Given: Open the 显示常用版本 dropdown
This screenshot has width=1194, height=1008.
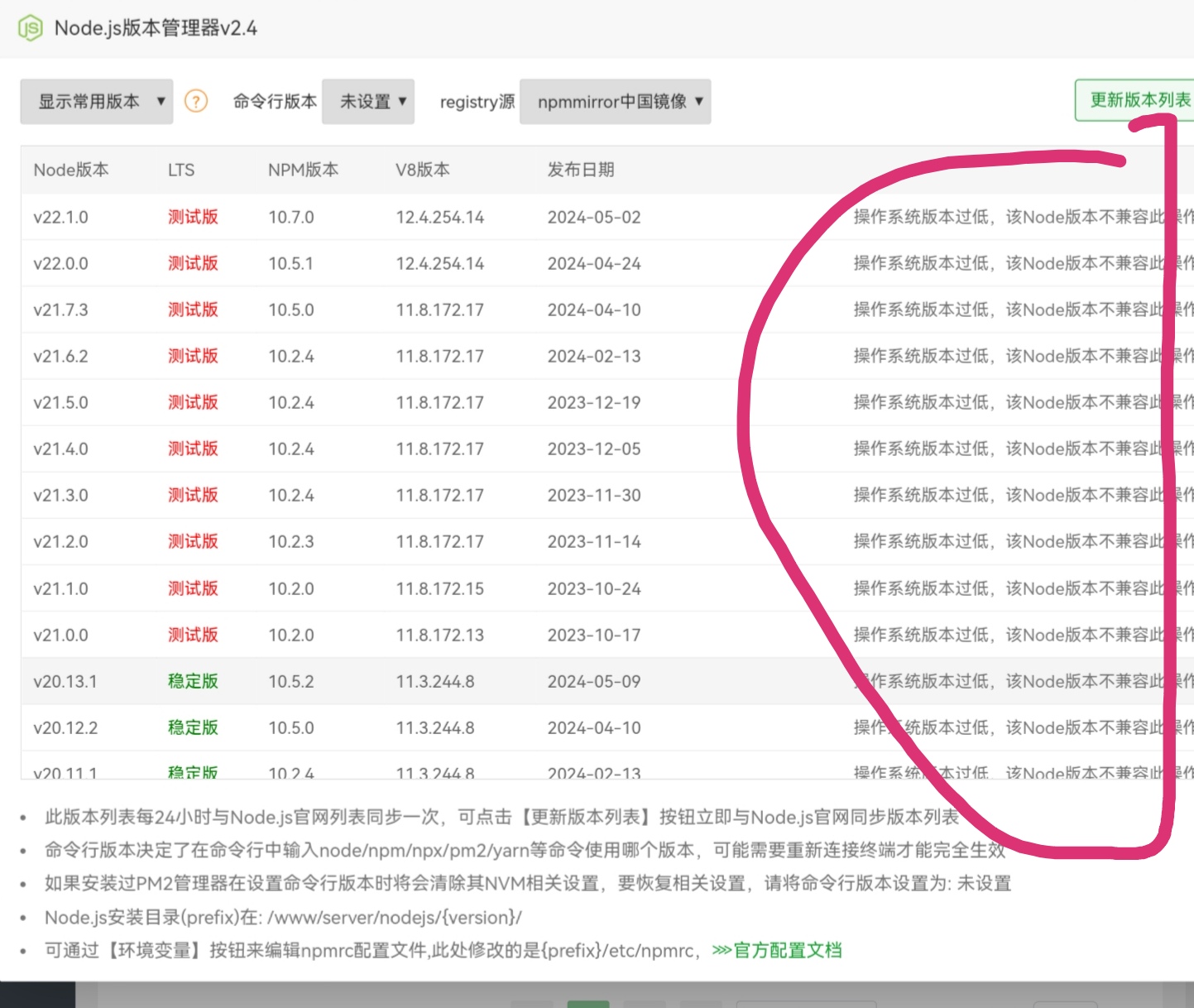Looking at the screenshot, I should pos(97,101).
